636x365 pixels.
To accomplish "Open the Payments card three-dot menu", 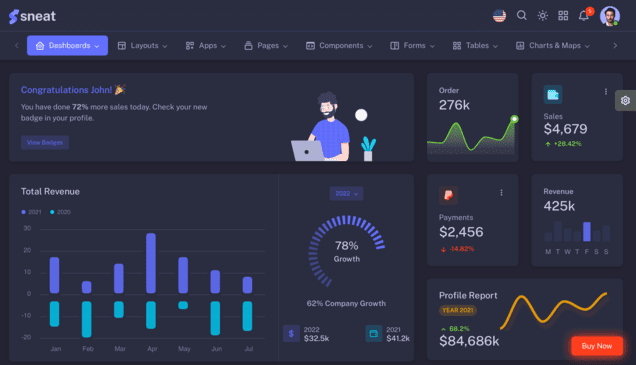I will [x=501, y=193].
